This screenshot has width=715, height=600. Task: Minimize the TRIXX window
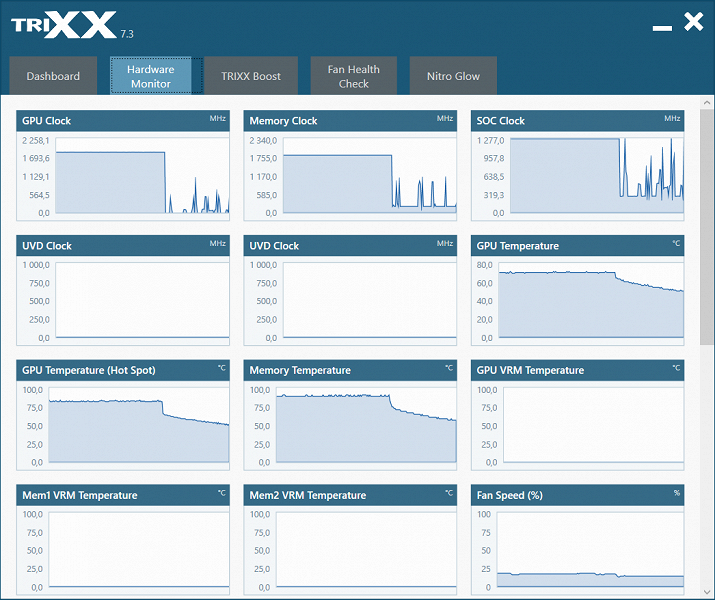click(x=662, y=28)
